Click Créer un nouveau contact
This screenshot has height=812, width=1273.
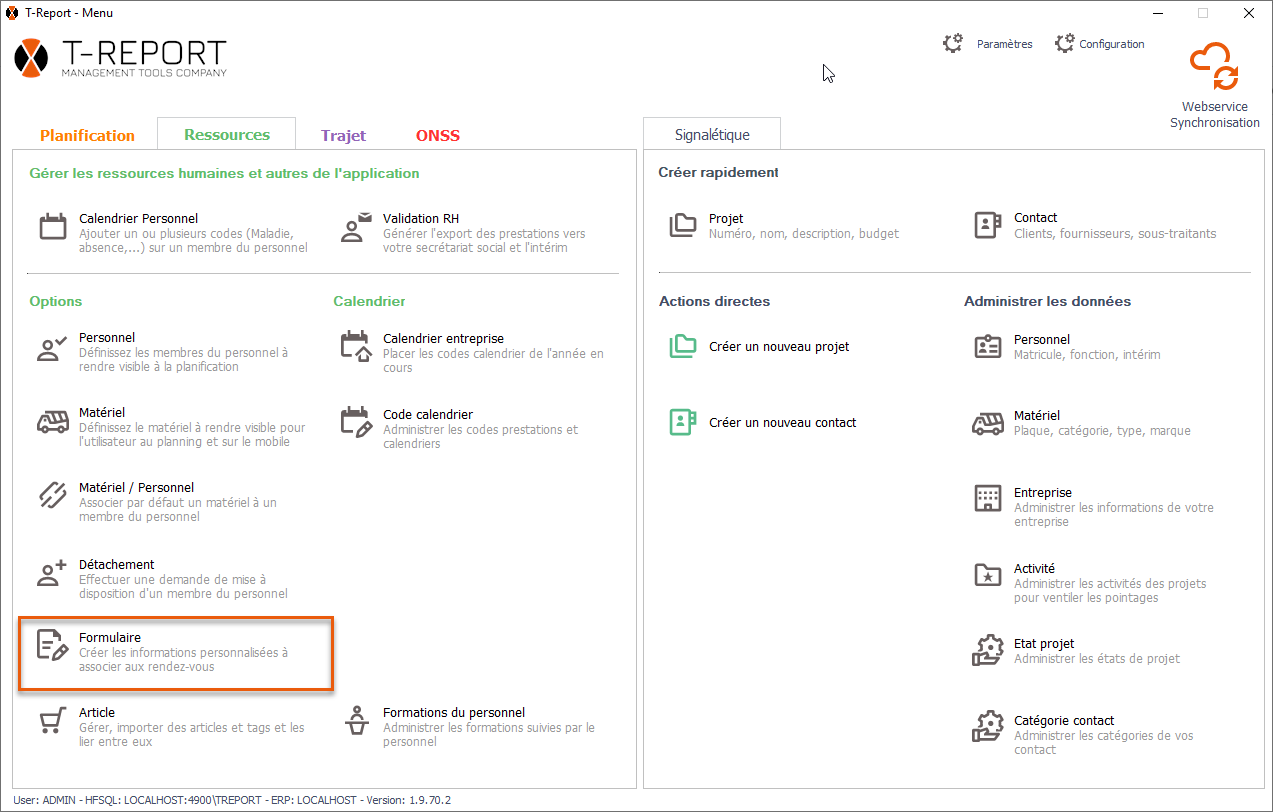click(x=782, y=423)
